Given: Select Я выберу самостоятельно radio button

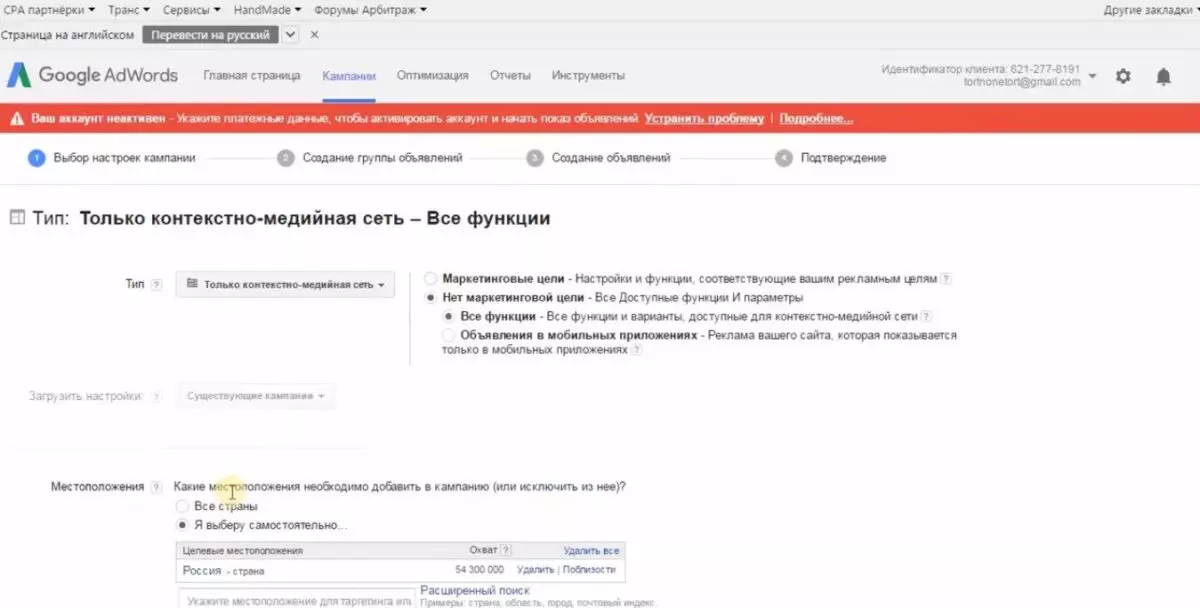Looking at the screenshot, I should [182, 525].
